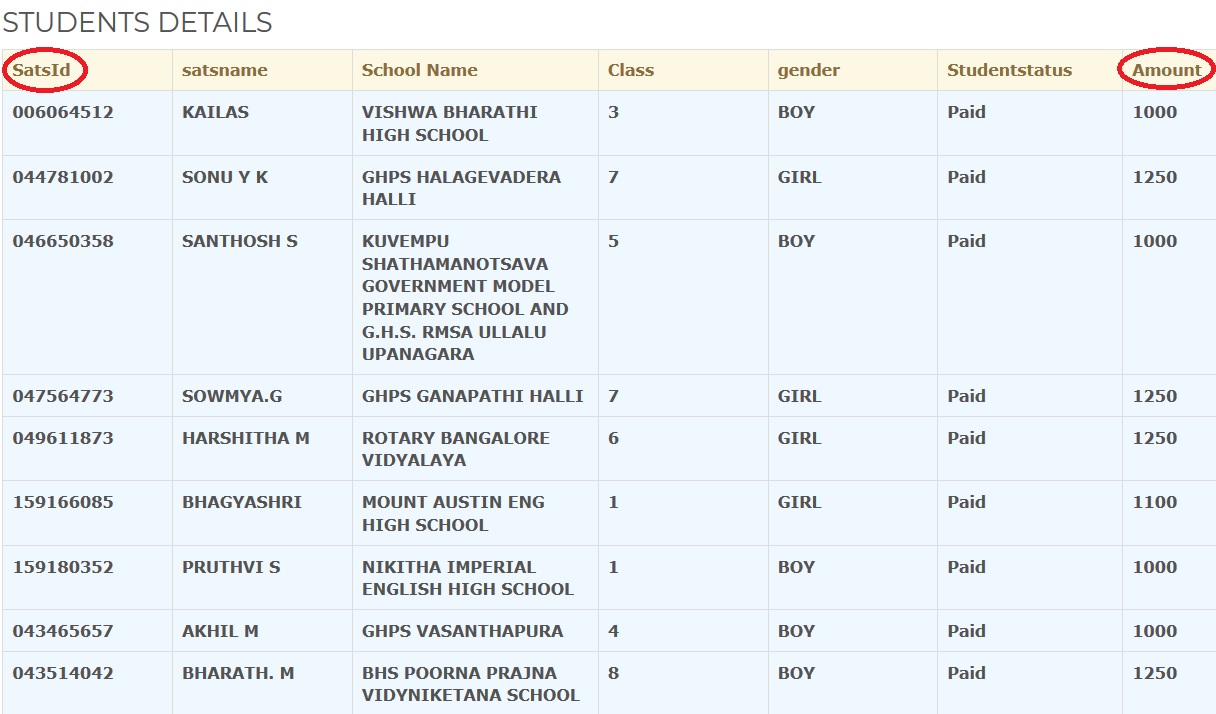This screenshot has height=714, width=1216.
Task: Click school GHPS GANAPATHI HALLI
Action: pyautogui.click(x=473, y=396)
